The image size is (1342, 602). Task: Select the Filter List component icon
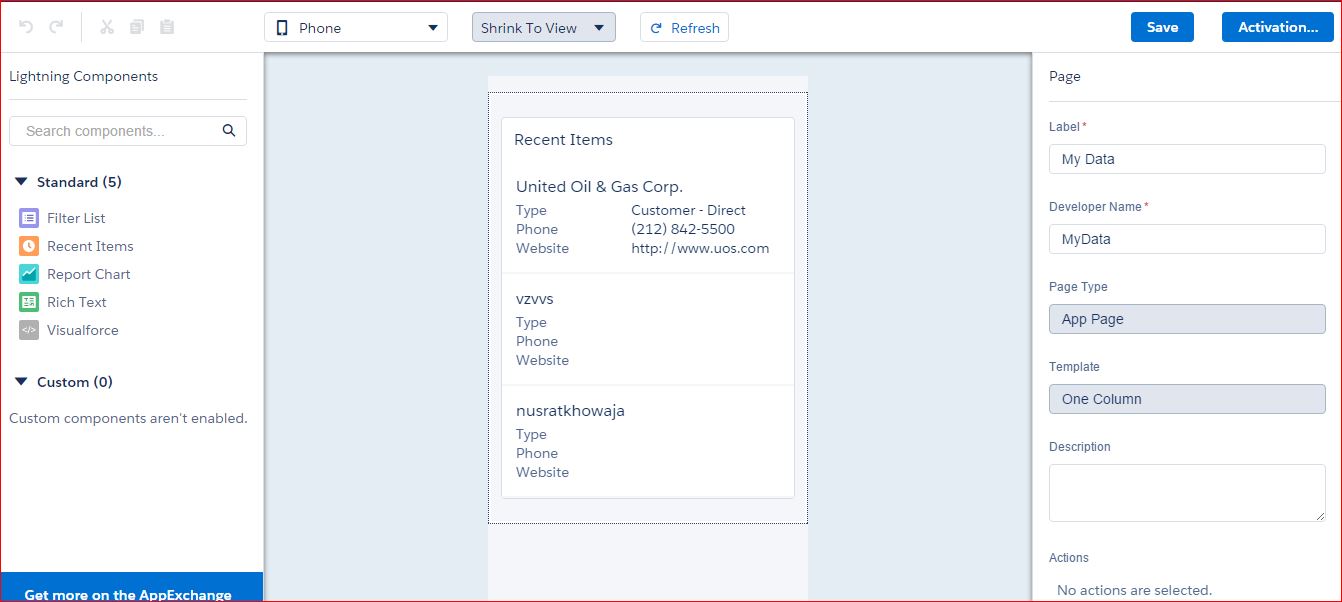[29, 218]
